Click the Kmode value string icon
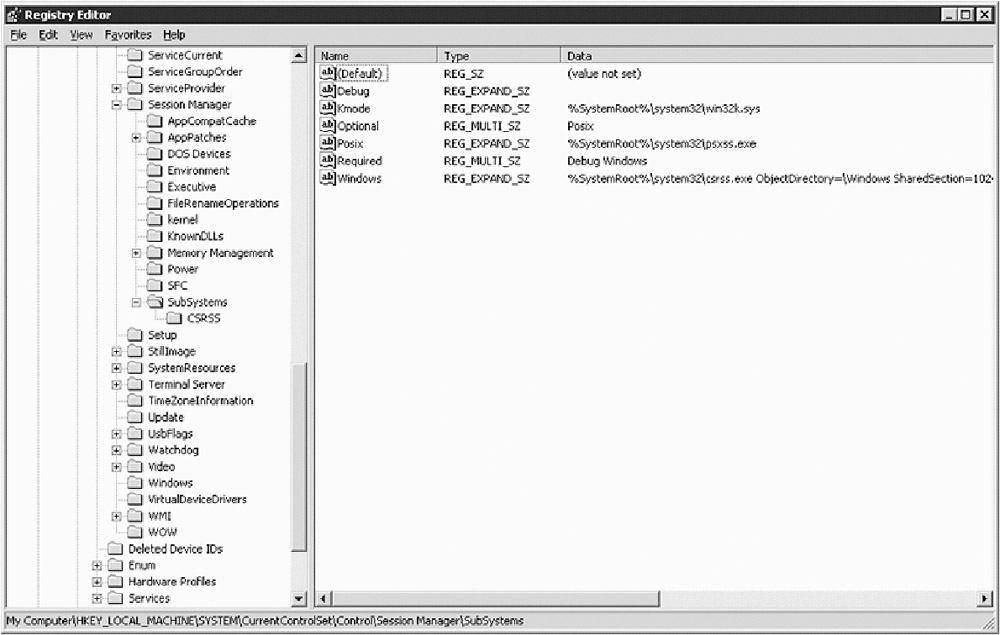1000x635 pixels. pyautogui.click(x=327, y=108)
